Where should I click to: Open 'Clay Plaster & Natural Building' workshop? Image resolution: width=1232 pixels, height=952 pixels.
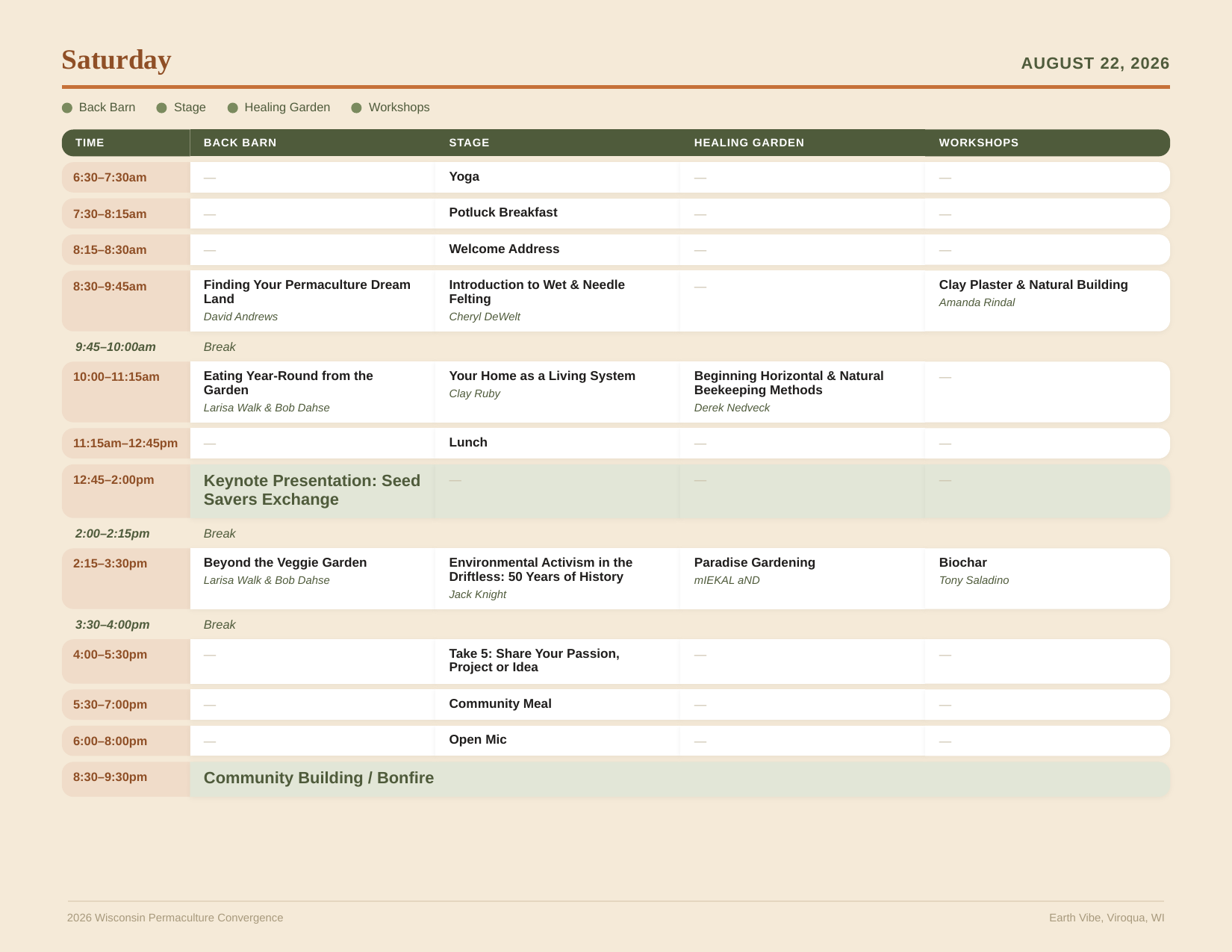point(1033,285)
